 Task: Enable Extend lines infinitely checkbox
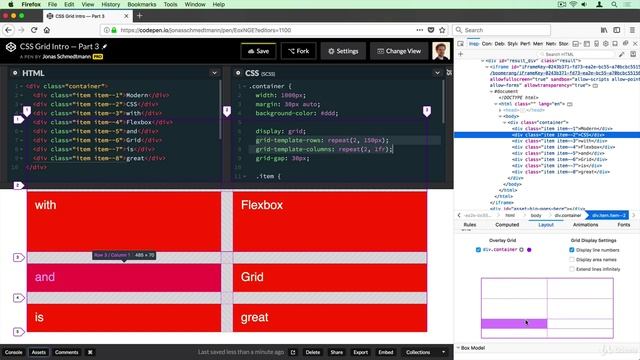(572, 269)
